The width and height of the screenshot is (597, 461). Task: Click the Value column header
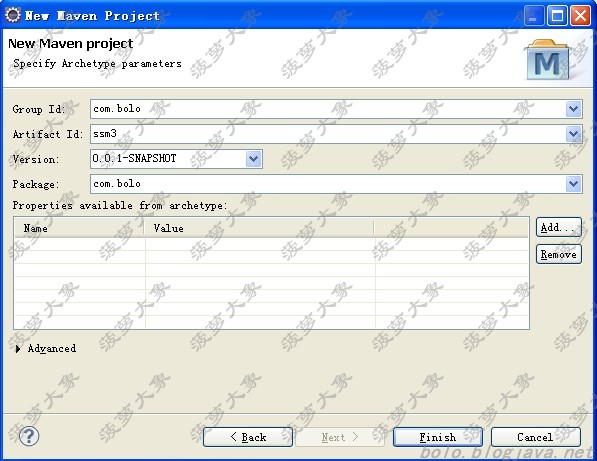tap(259, 228)
